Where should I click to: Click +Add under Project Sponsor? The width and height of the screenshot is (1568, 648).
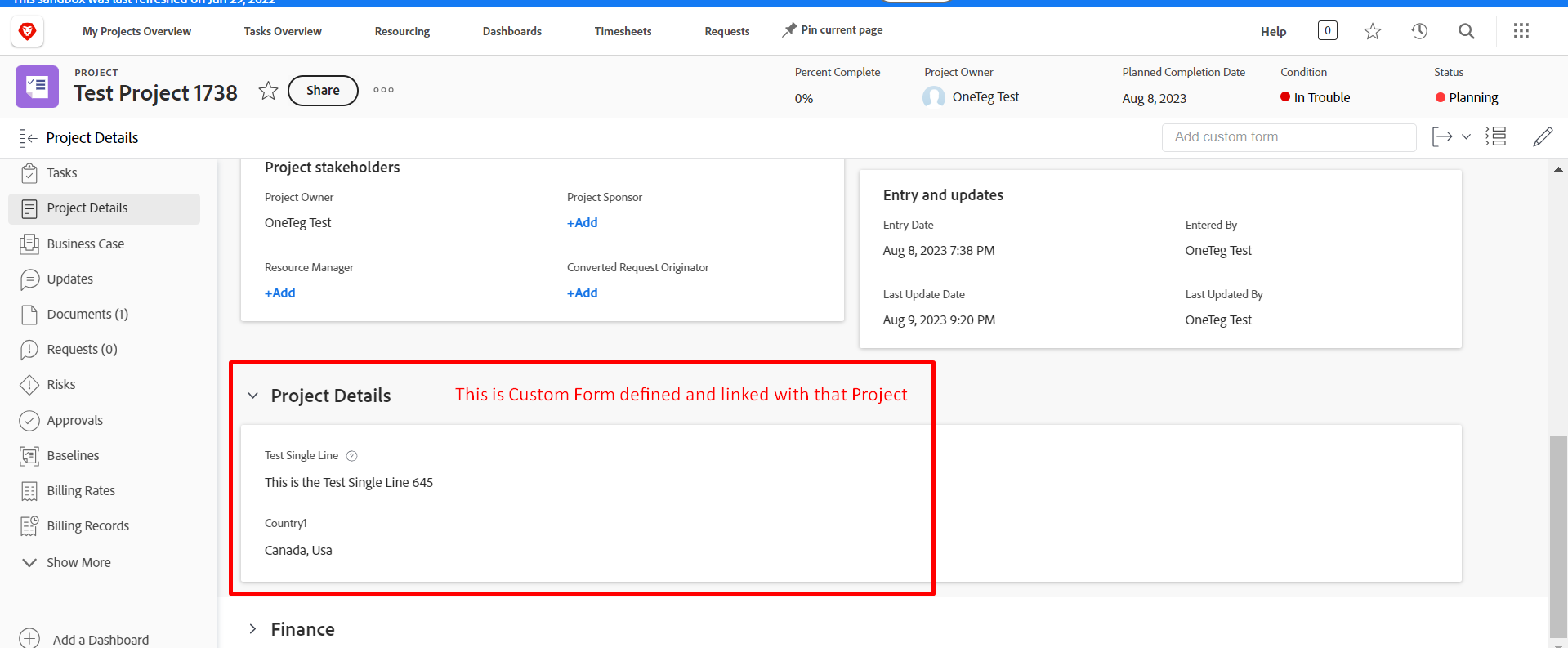coord(582,223)
